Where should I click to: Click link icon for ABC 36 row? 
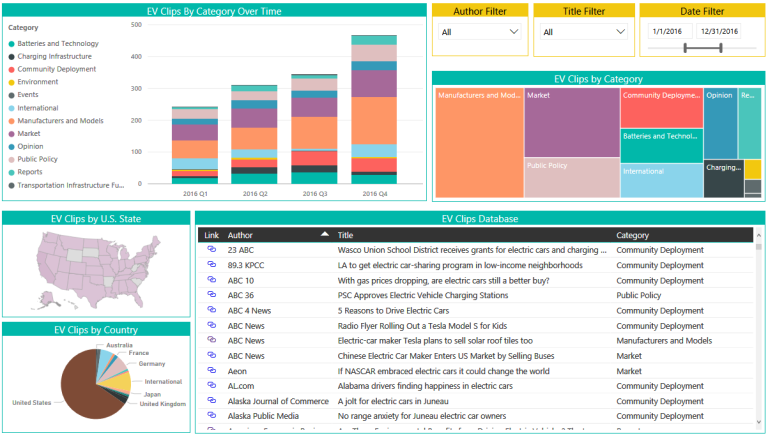(212, 294)
